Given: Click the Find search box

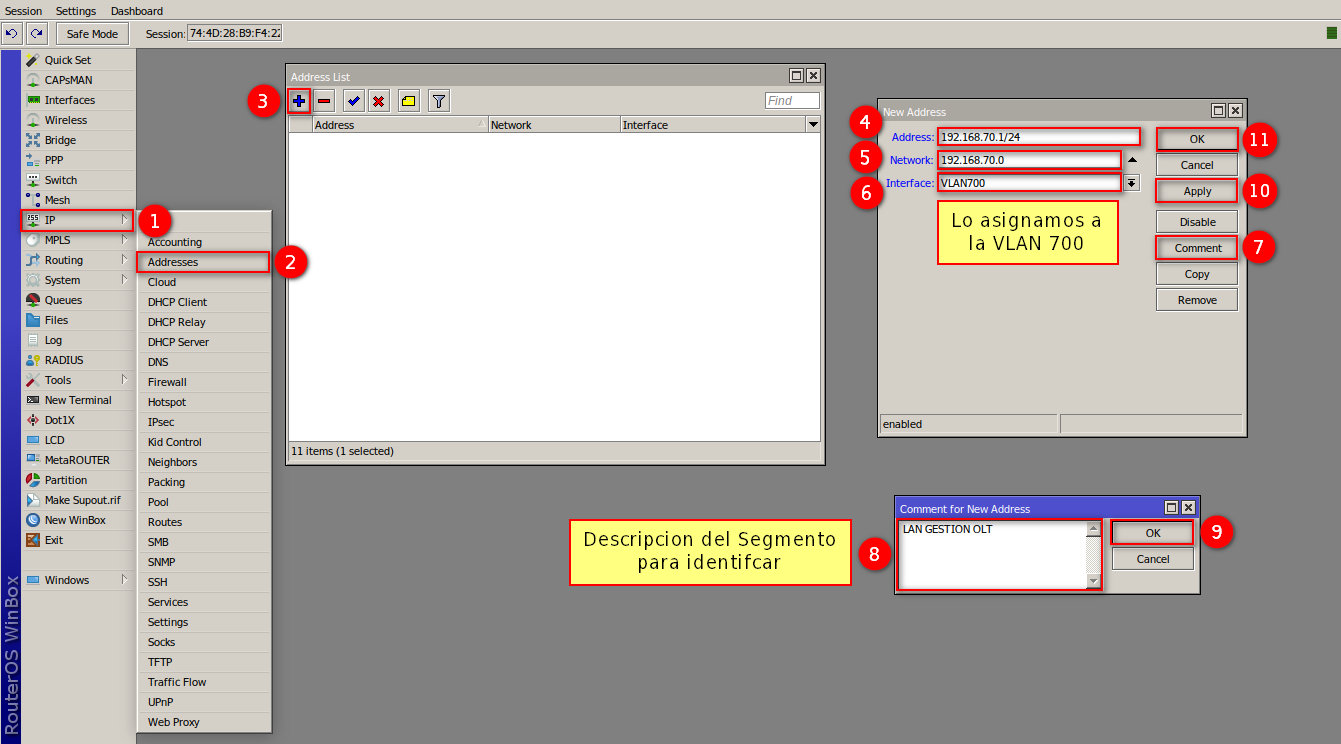Looking at the screenshot, I should pos(792,101).
